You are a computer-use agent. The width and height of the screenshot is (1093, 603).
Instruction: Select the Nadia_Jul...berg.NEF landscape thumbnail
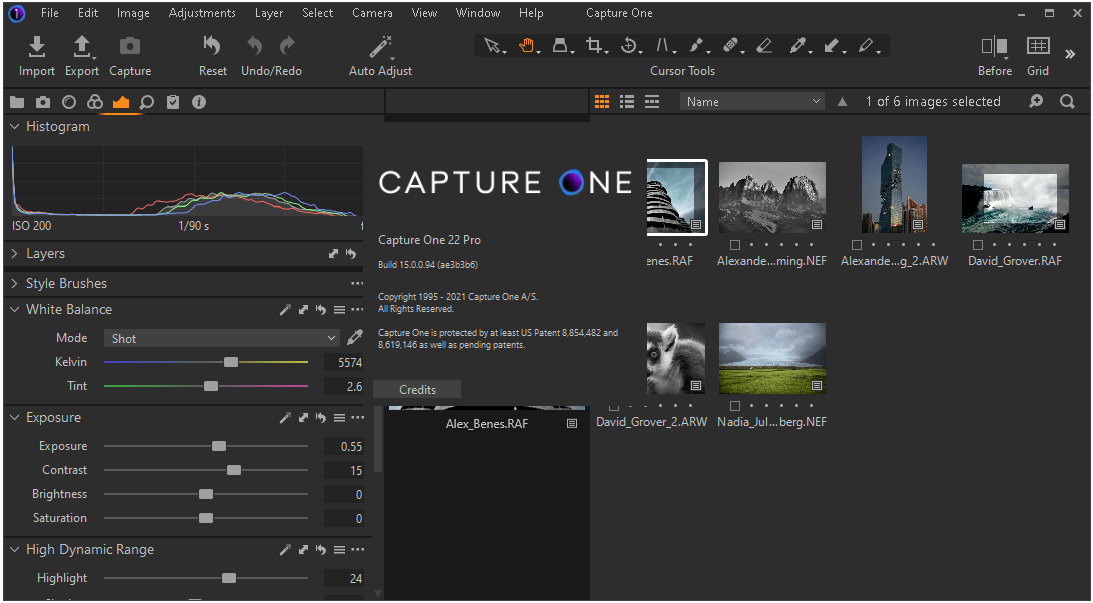[x=771, y=358]
